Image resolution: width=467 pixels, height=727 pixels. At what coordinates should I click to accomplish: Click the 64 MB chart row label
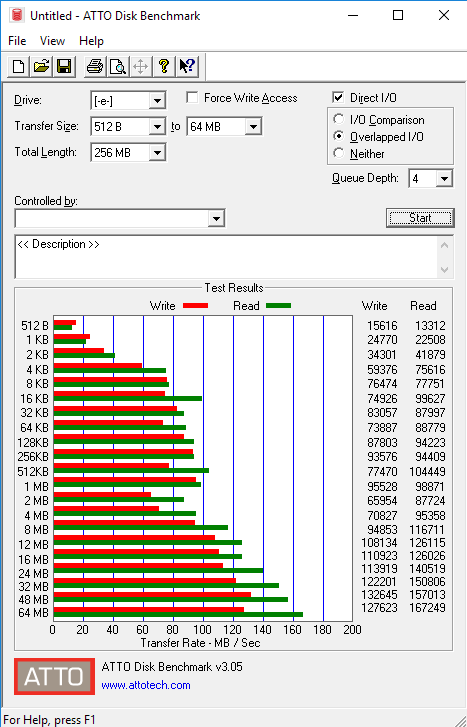(33, 612)
